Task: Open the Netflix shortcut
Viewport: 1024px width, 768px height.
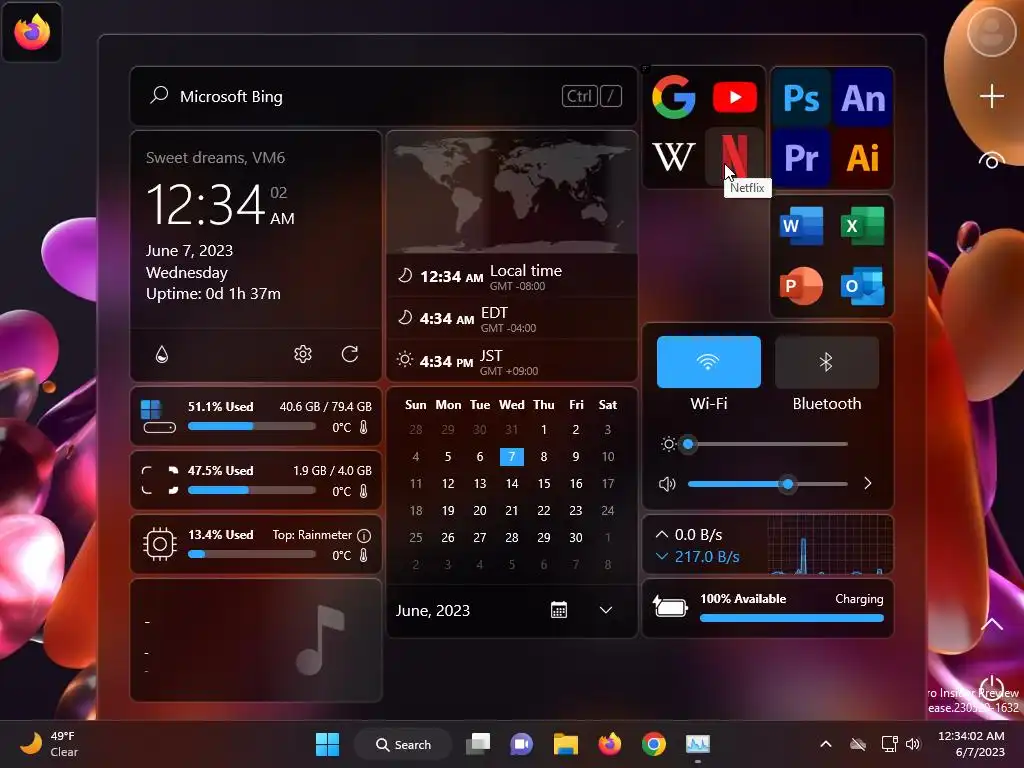Action: tap(734, 157)
